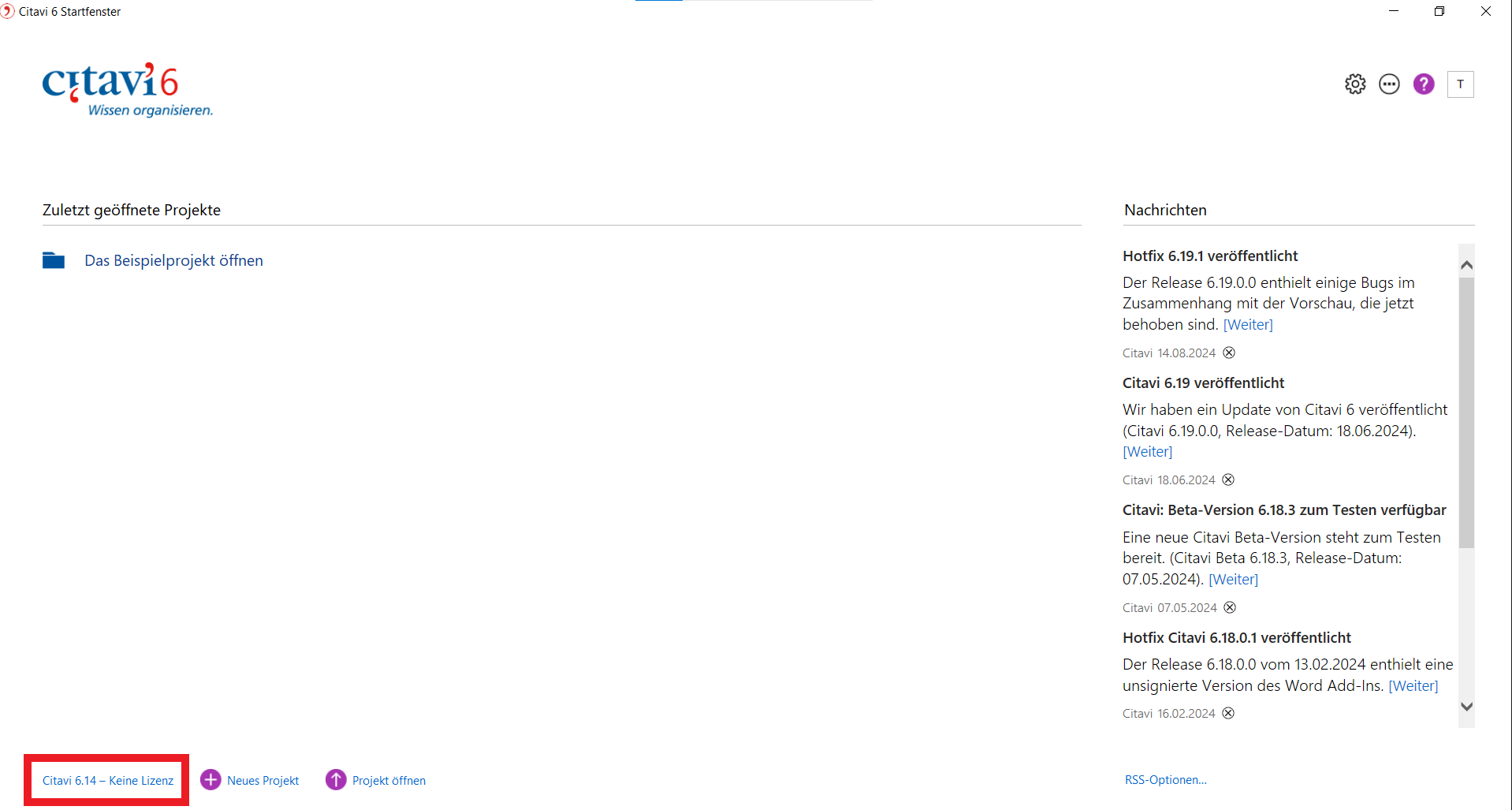Click the Projekt öffnen link

[389, 781]
